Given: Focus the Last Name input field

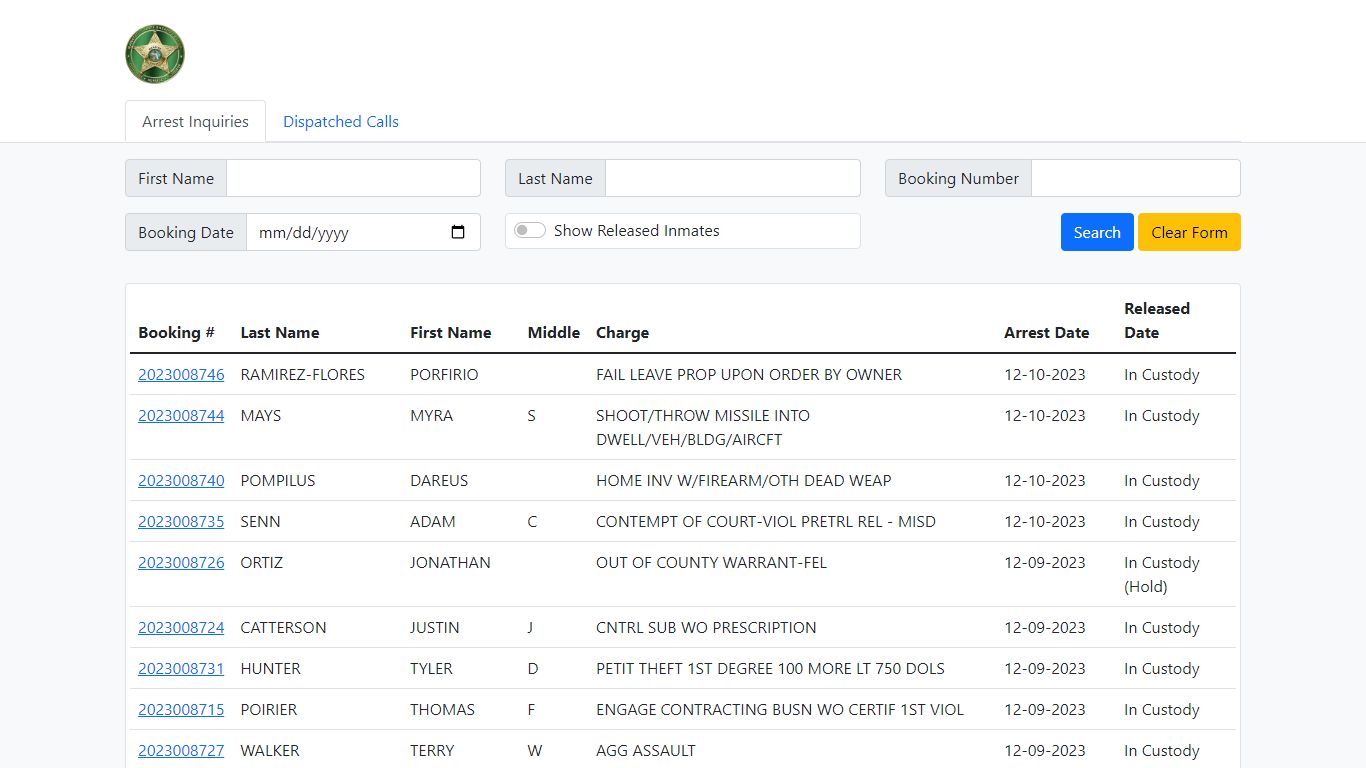Looking at the screenshot, I should tap(733, 178).
